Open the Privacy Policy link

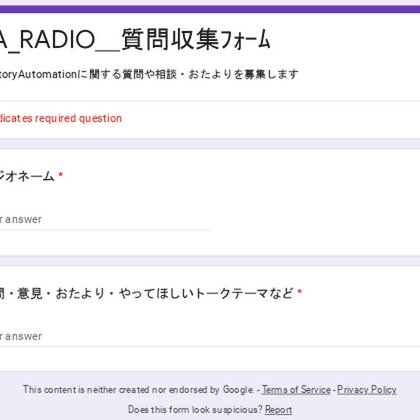tap(367, 390)
